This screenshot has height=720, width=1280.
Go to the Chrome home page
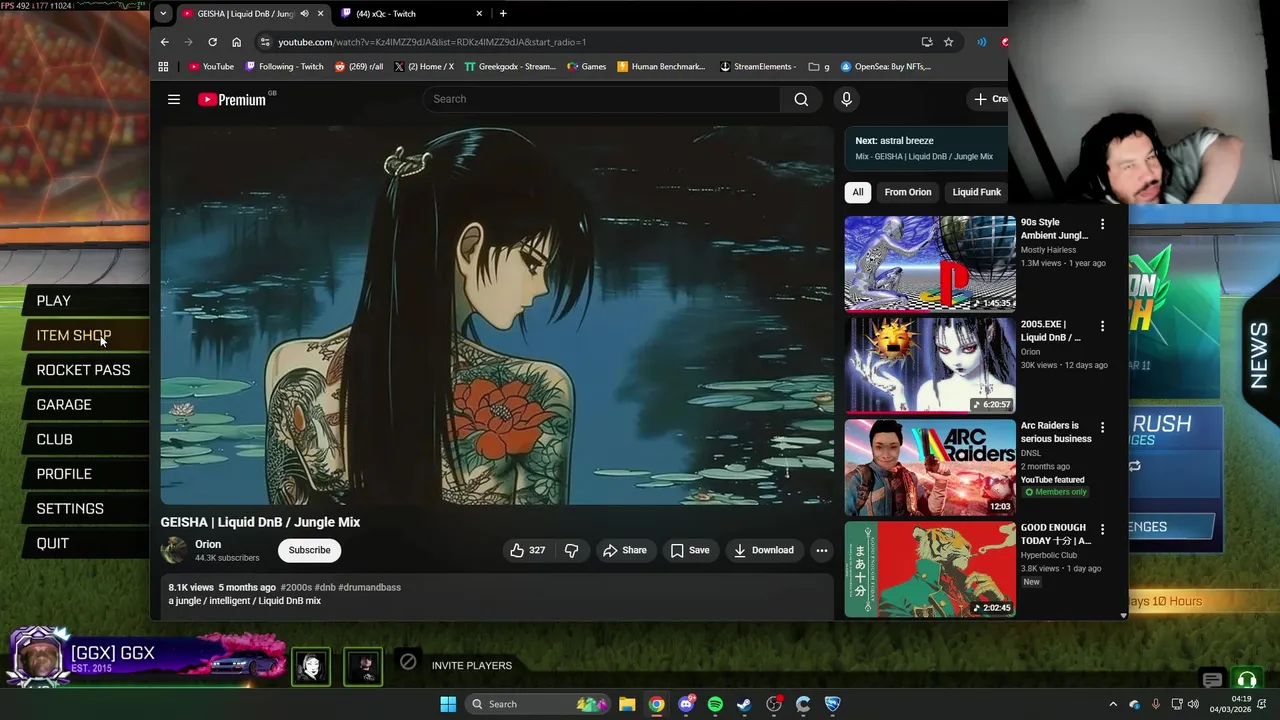(x=236, y=42)
